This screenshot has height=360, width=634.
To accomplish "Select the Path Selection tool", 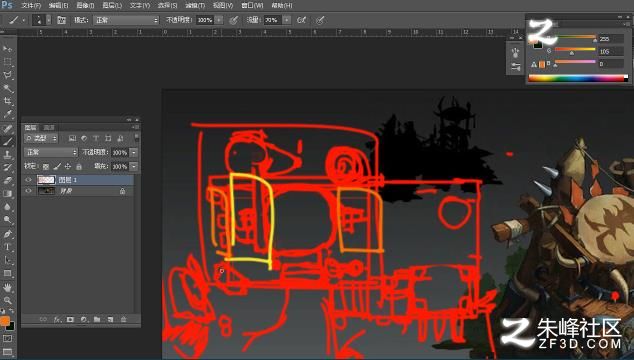I will click(7, 260).
